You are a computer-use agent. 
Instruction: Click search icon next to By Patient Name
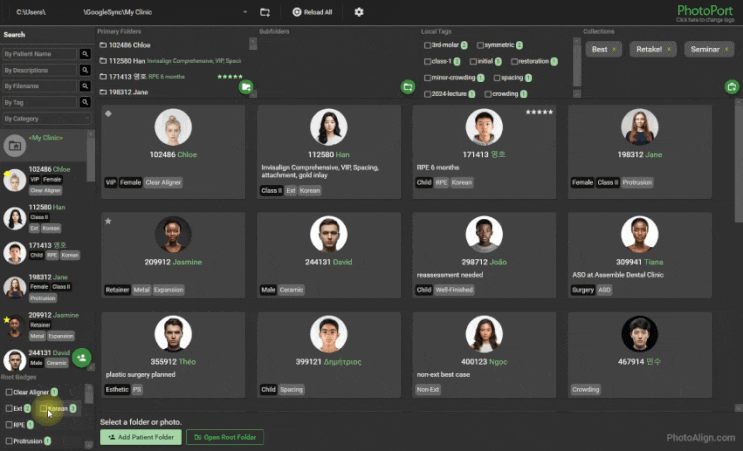pyautogui.click(x=85, y=54)
